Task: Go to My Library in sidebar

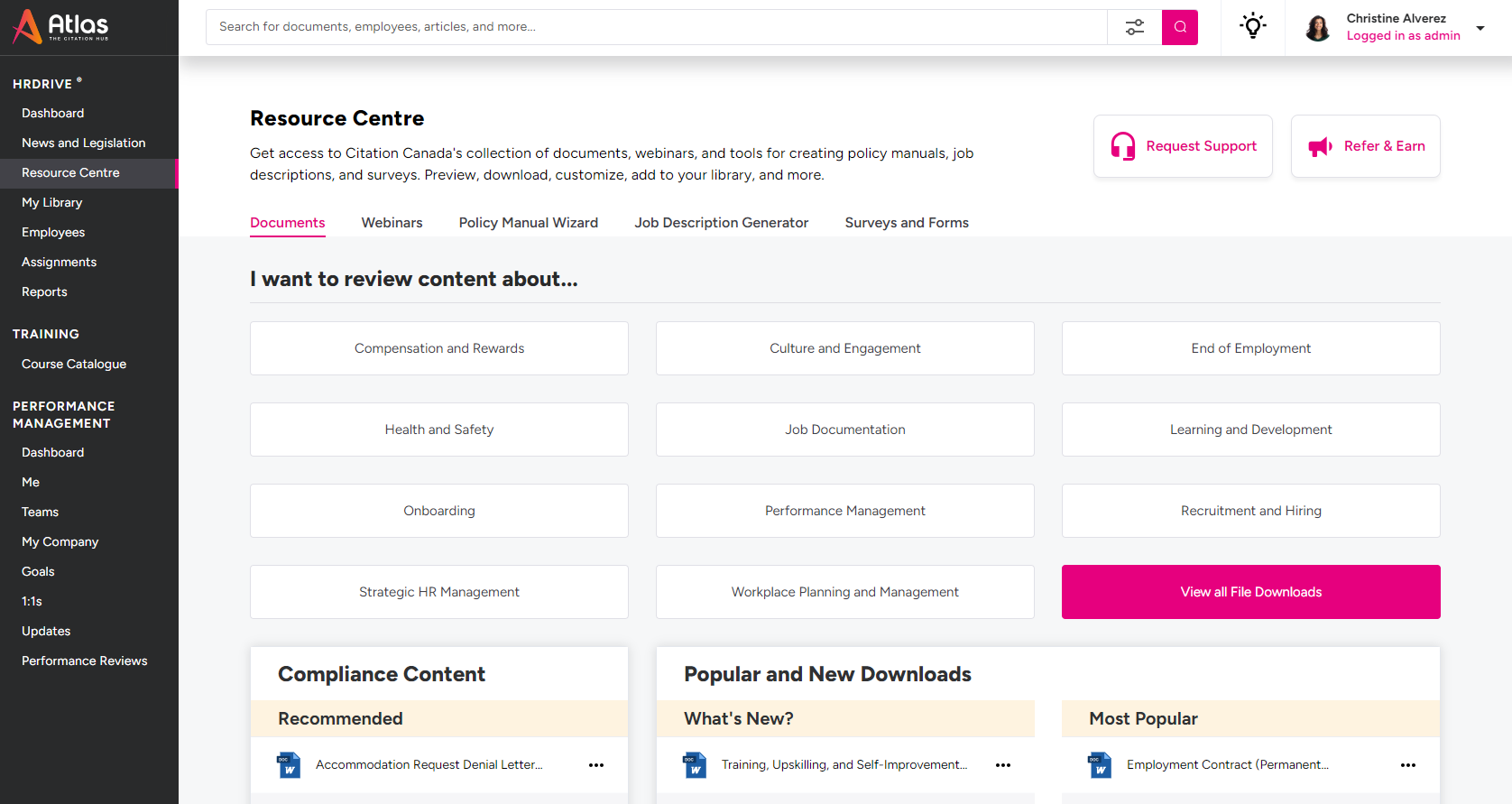Action: (x=52, y=203)
